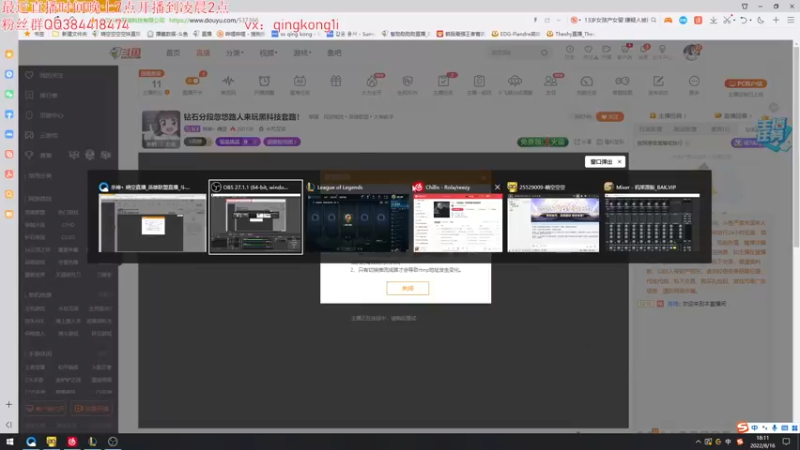Image resolution: width=800 pixels, height=450 pixels.
Task: Close the 窗口弹出 popup label
Action: pyautogui.click(x=619, y=162)
